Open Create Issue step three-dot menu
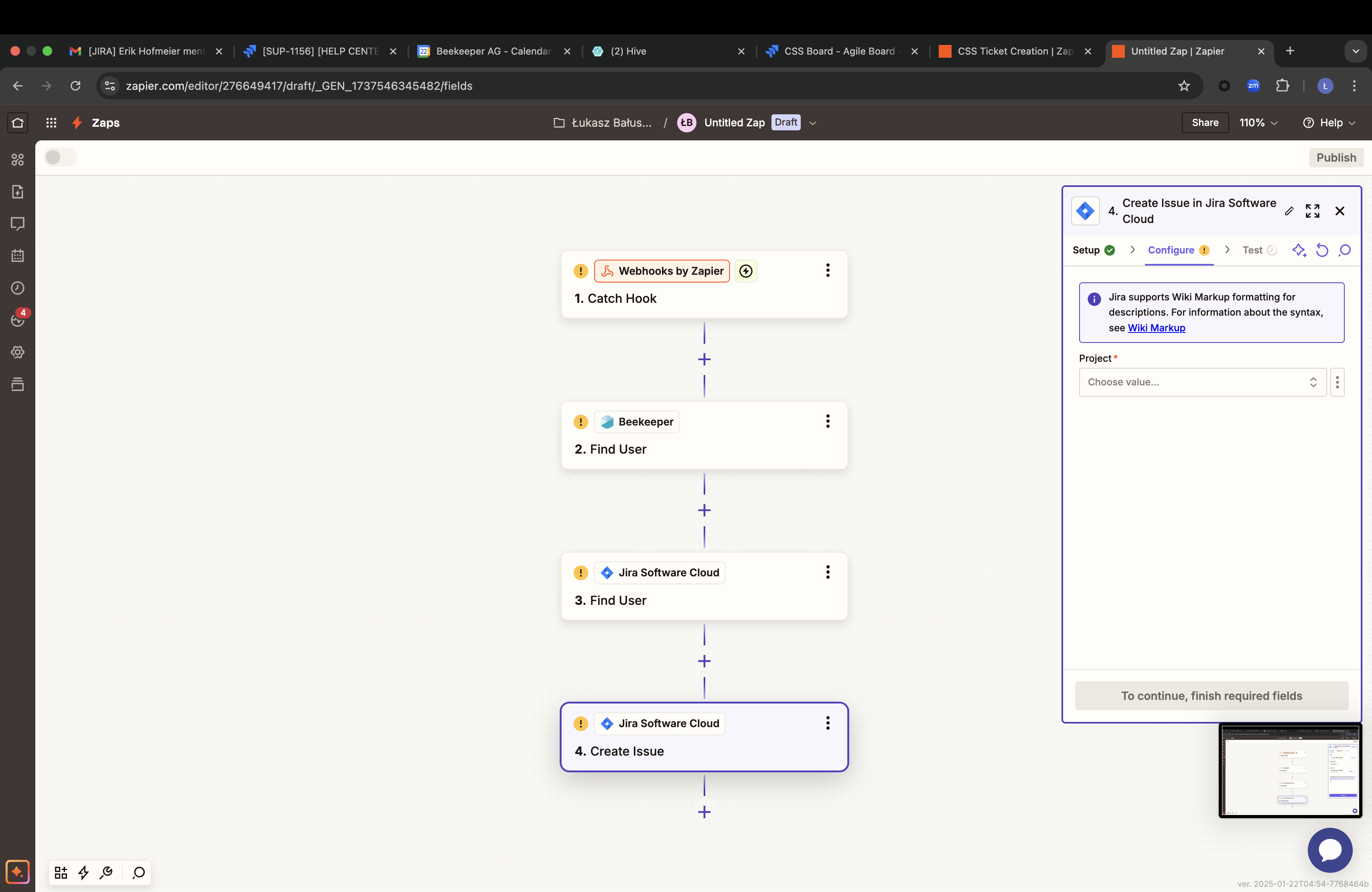The width and height of the screenshot is (1372, 892). pos(828,723)
